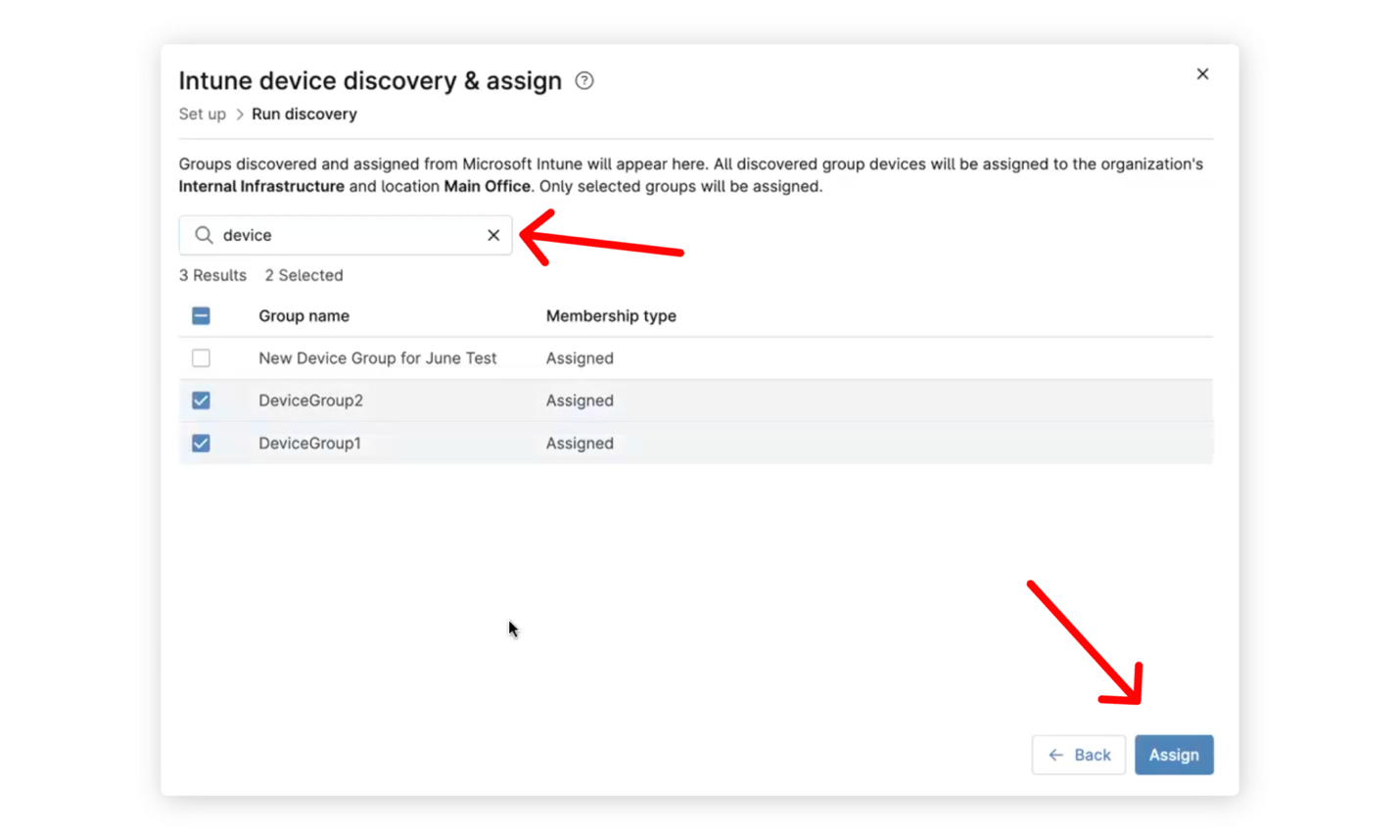Click the 2 Selected label

click(303, 275)
